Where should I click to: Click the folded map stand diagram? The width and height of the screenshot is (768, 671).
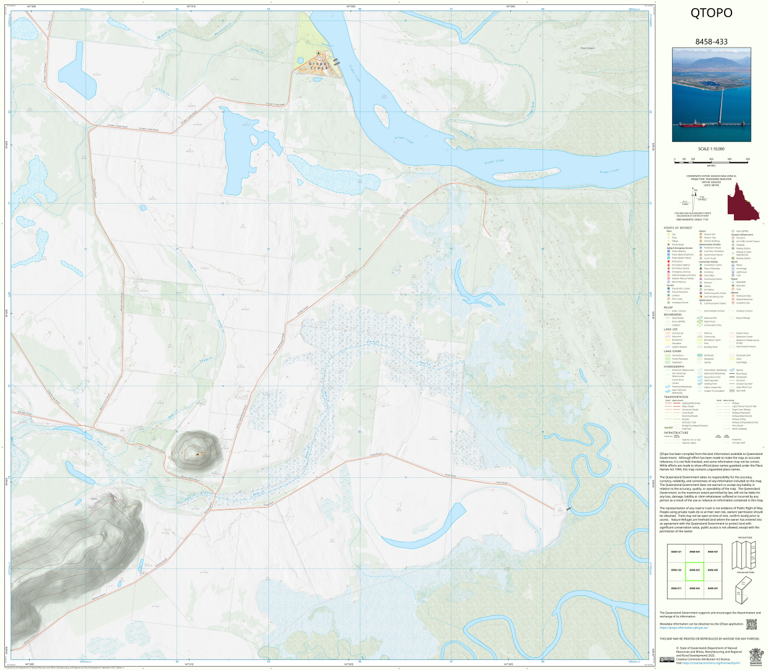click(744, 590)
